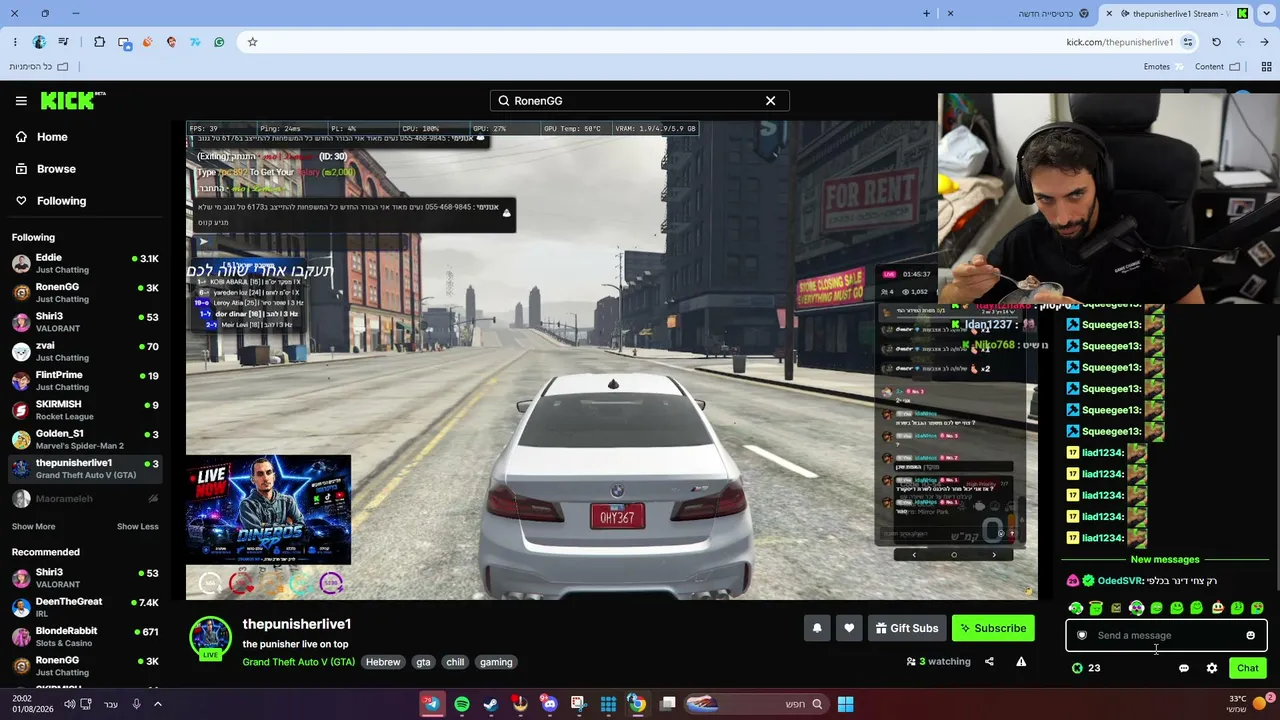Viewport: 1280px width, 720px height.
Task: Open Spotify from the taskbar
Action: tap(462, 704)
